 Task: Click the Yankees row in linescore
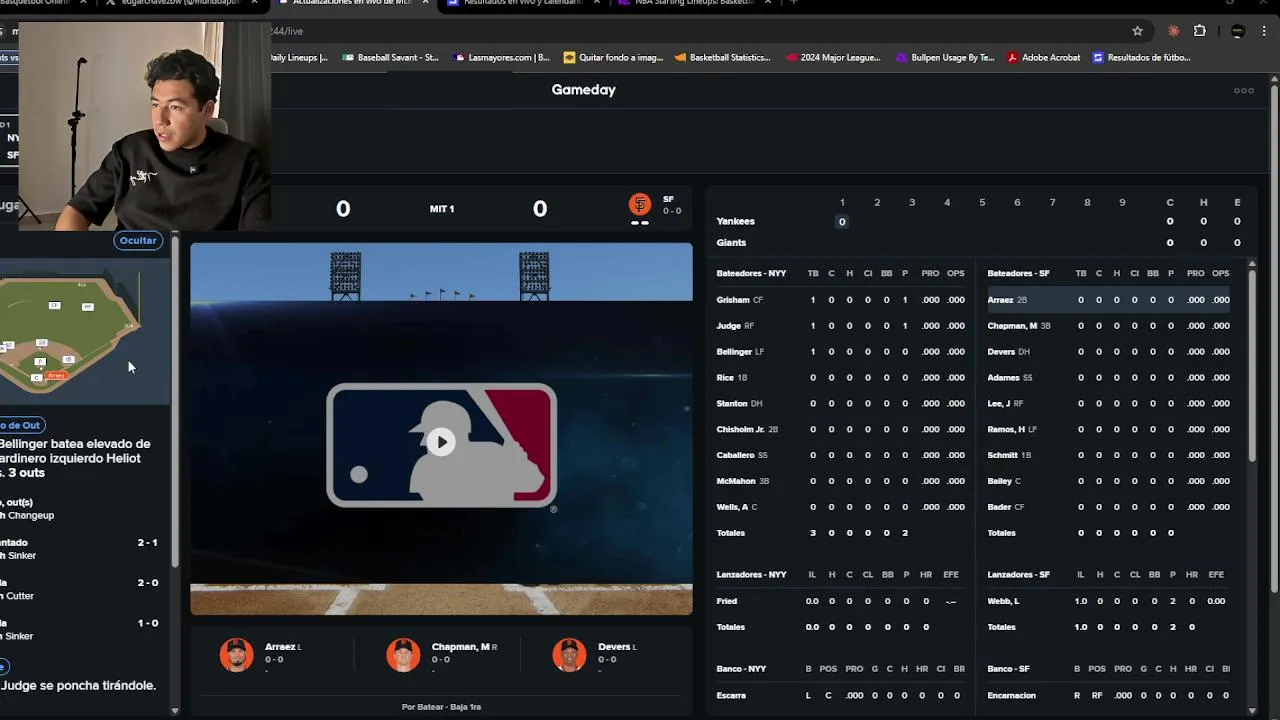click(x=980, y=222)
